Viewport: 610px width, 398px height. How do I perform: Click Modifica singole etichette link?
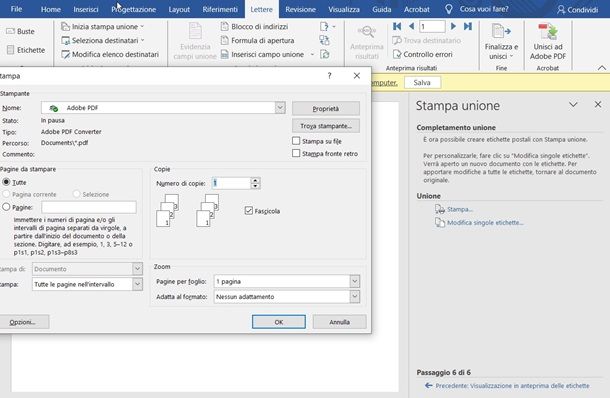click(x=485, y=223)
